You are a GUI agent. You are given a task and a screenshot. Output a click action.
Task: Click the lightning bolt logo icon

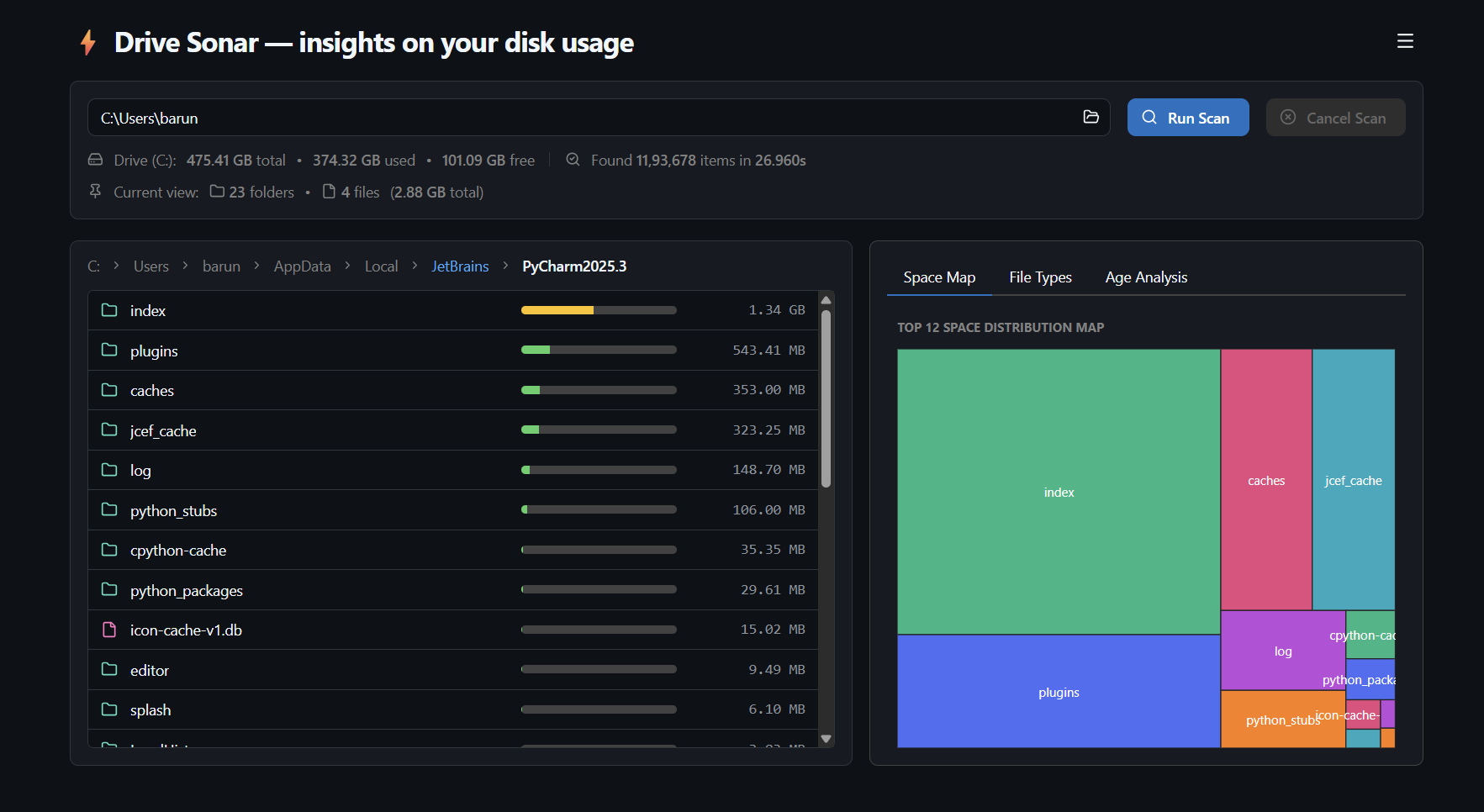click(x=87, y=42)
